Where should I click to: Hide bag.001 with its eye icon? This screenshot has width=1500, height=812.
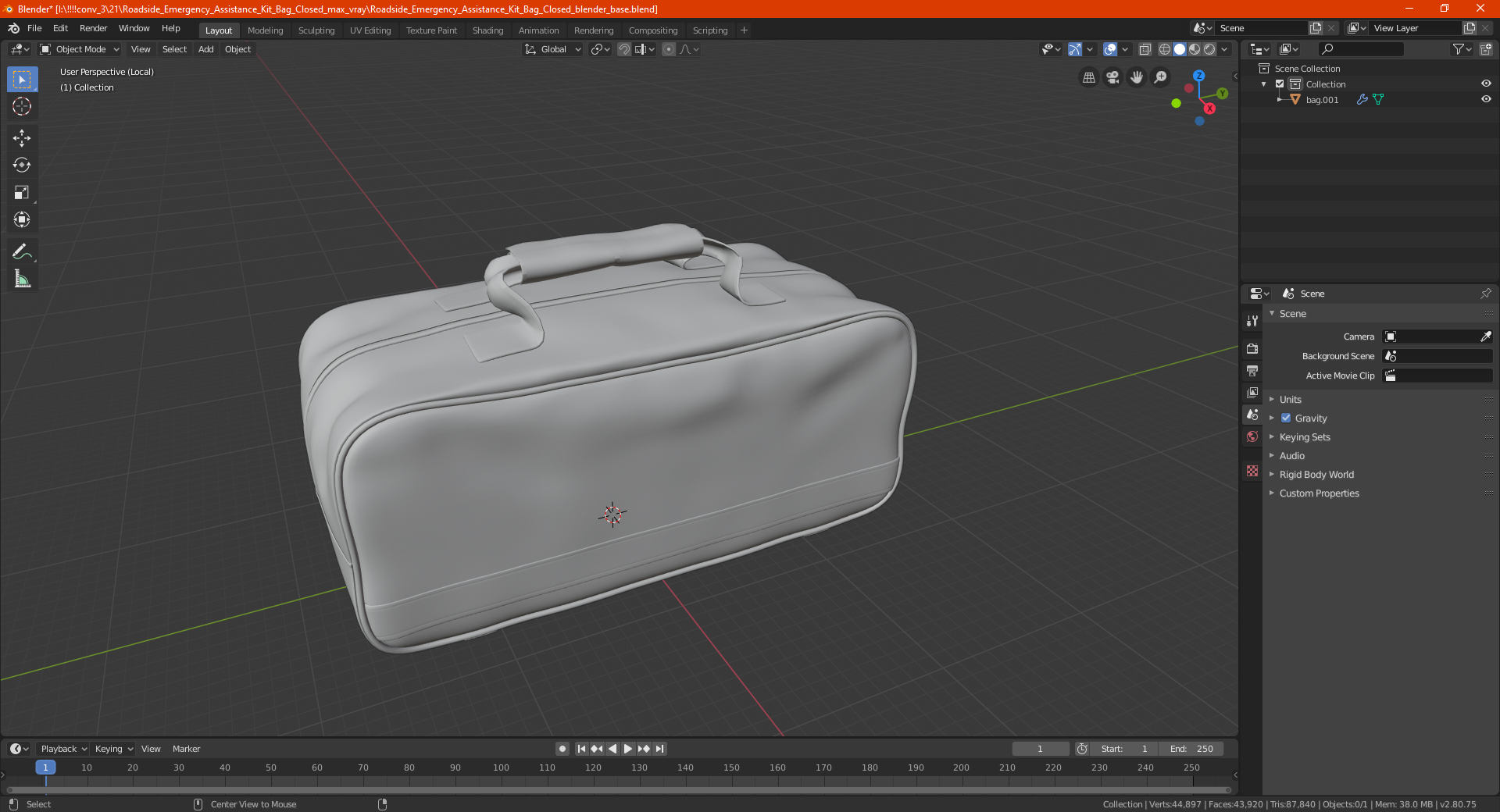click(x=1486, y=99)
